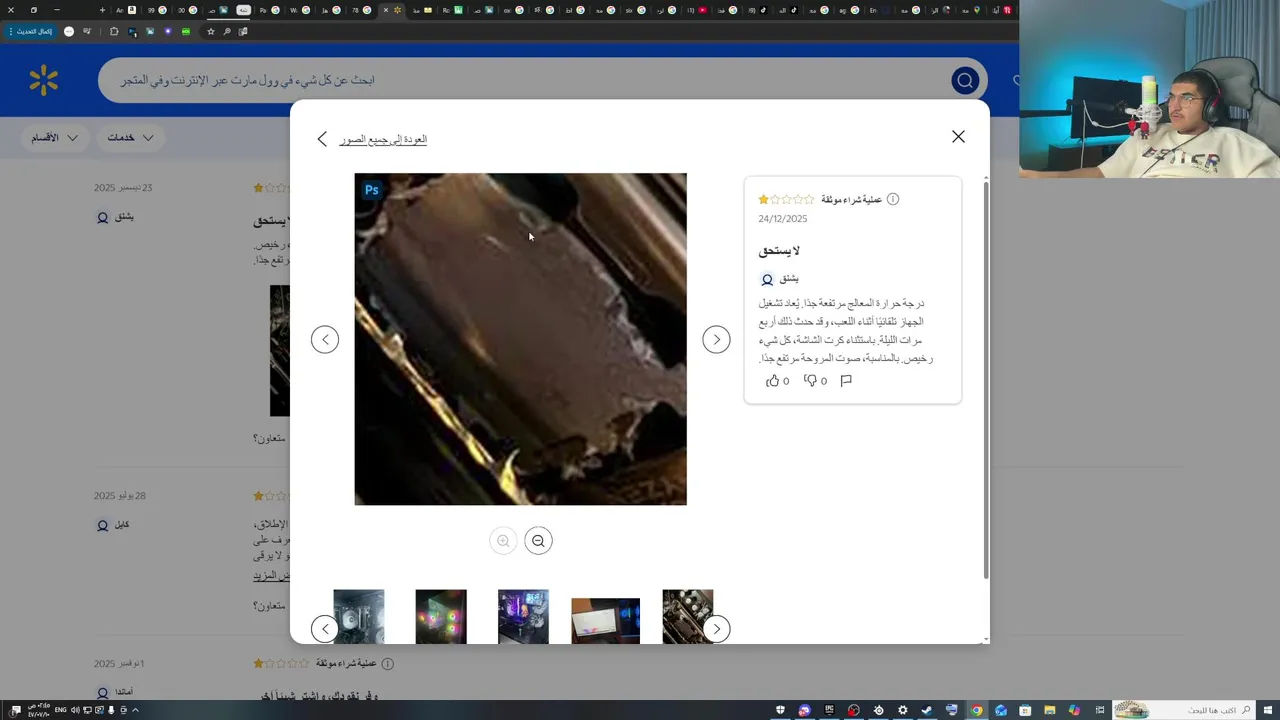Open verified purchase info icon in the modal
Viewport: 1280px width, 720px height.
pyautogui.click(x=893, y=199)
